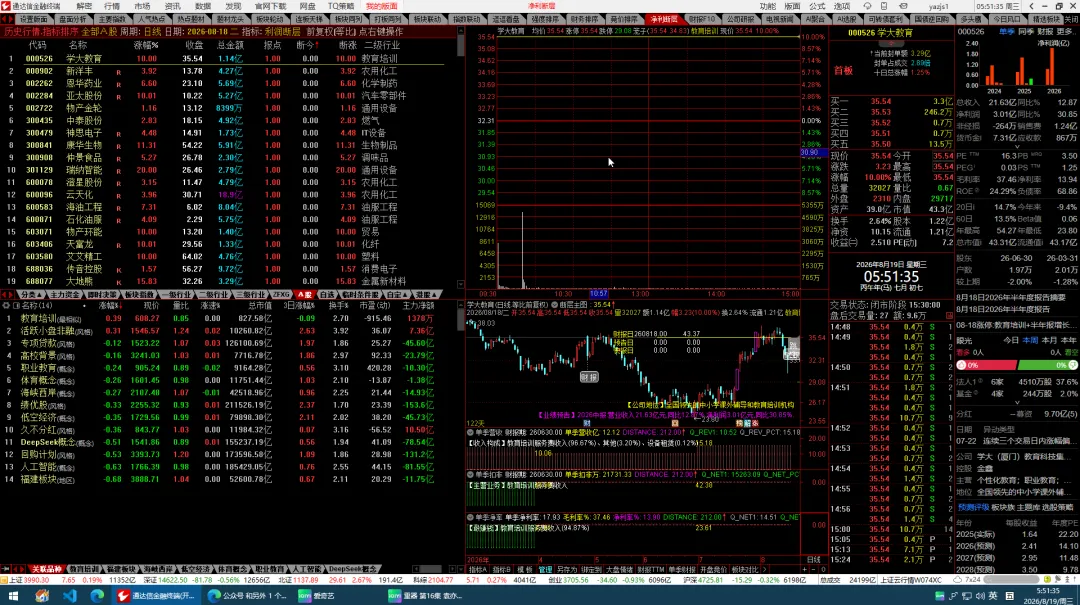The width and height of the screenshot is (1080, 605).
Task: Click the 10:57 time marker on intraday chart
Action: tap(599, 294)
